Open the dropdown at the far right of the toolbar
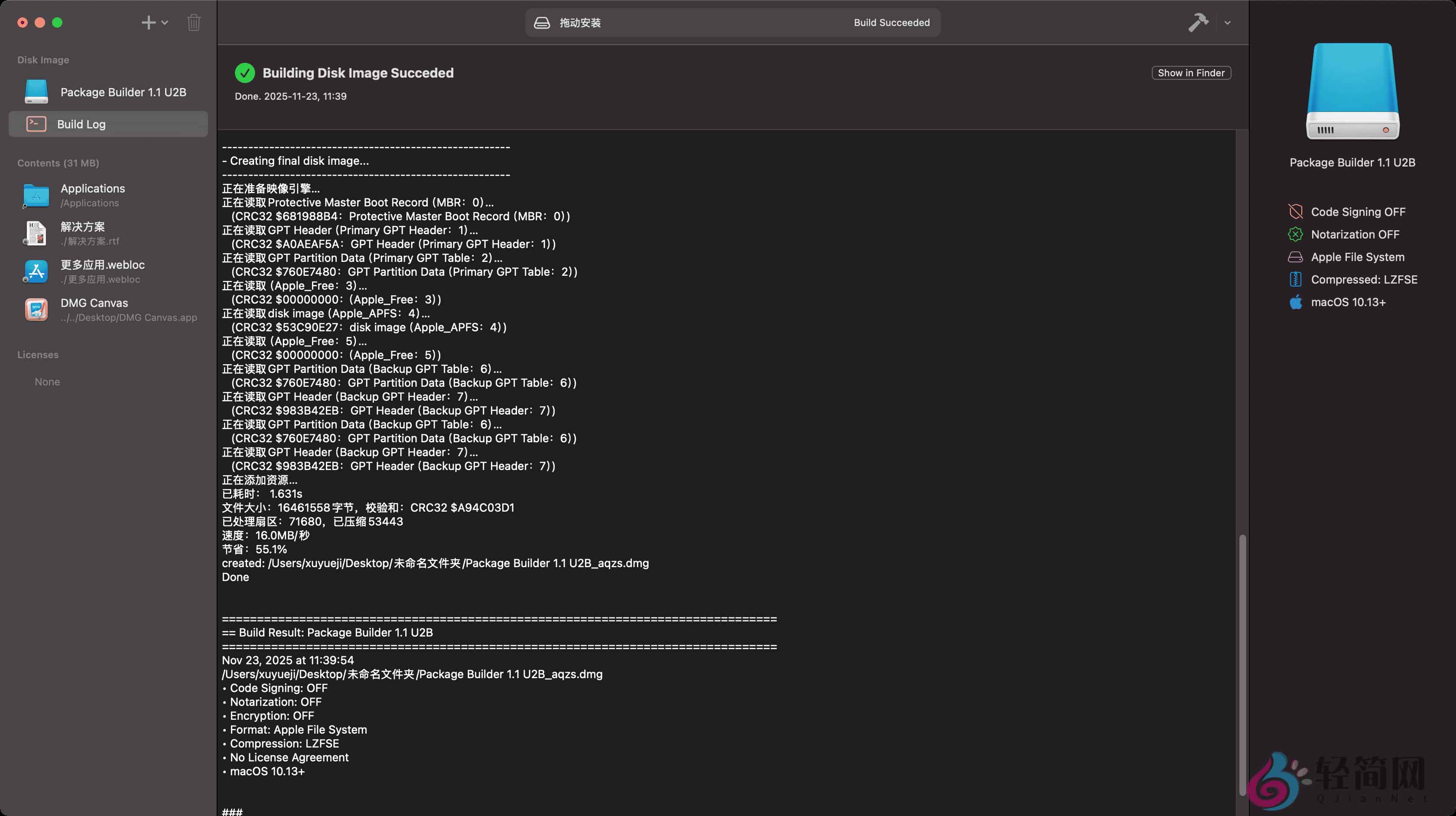 pos(1227,23)
